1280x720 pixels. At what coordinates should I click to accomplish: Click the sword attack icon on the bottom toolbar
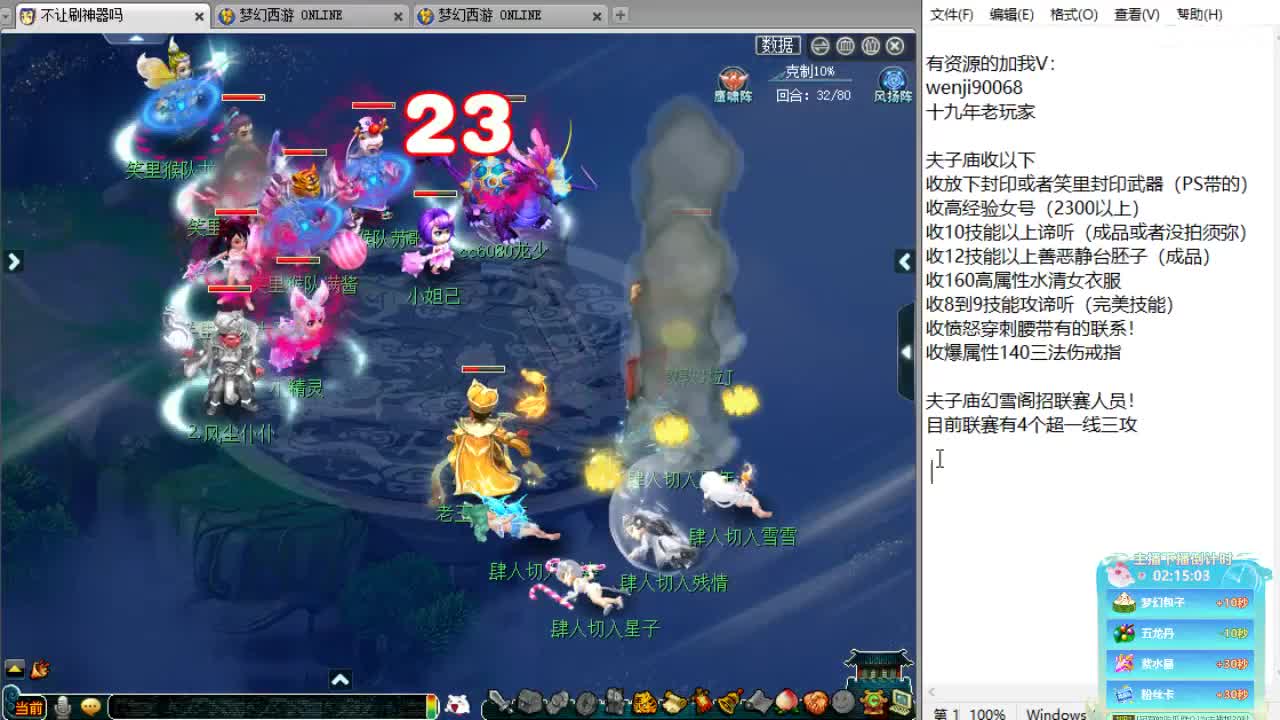coord(499,702)
